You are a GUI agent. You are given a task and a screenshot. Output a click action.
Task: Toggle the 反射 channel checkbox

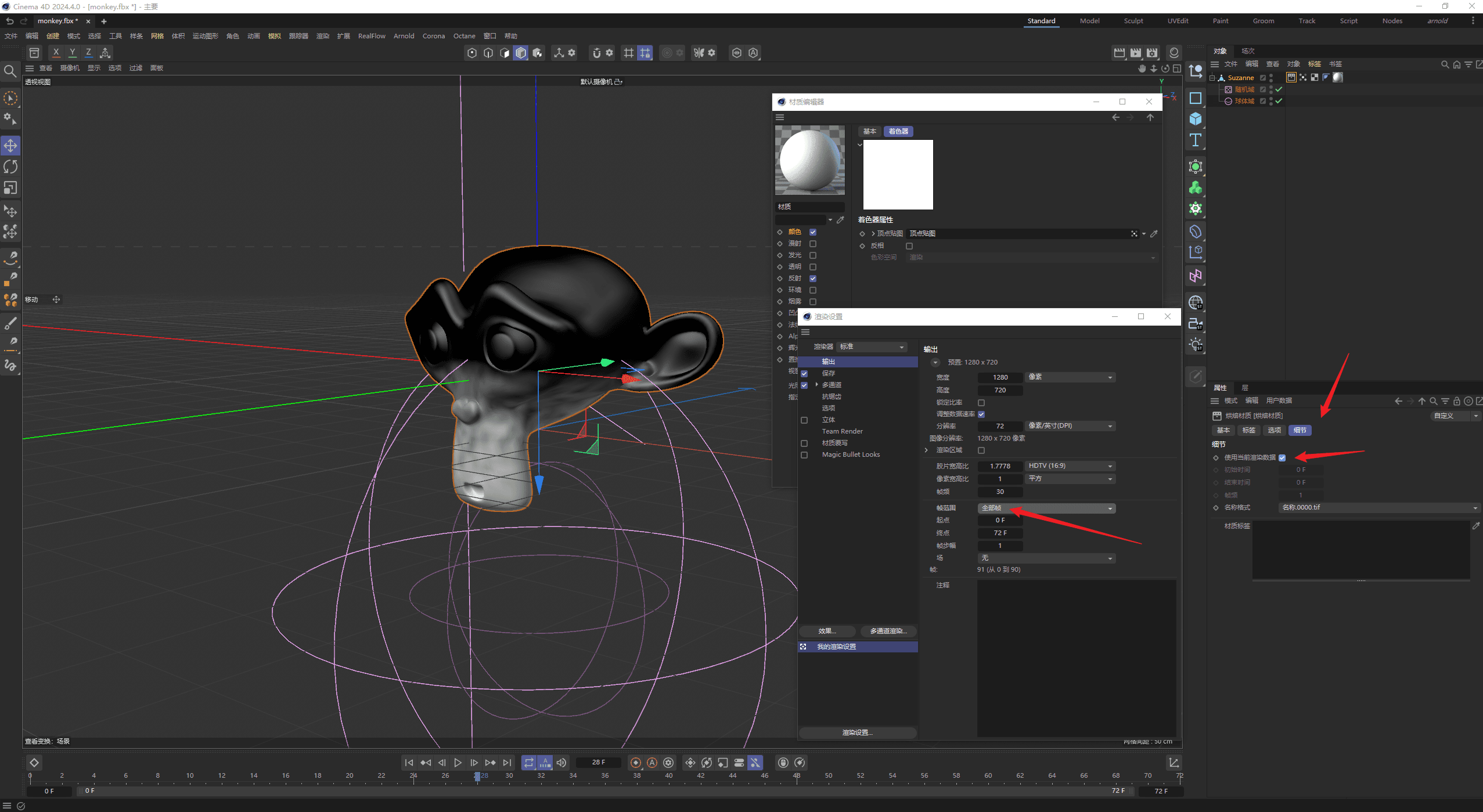[x=813, y=279]
